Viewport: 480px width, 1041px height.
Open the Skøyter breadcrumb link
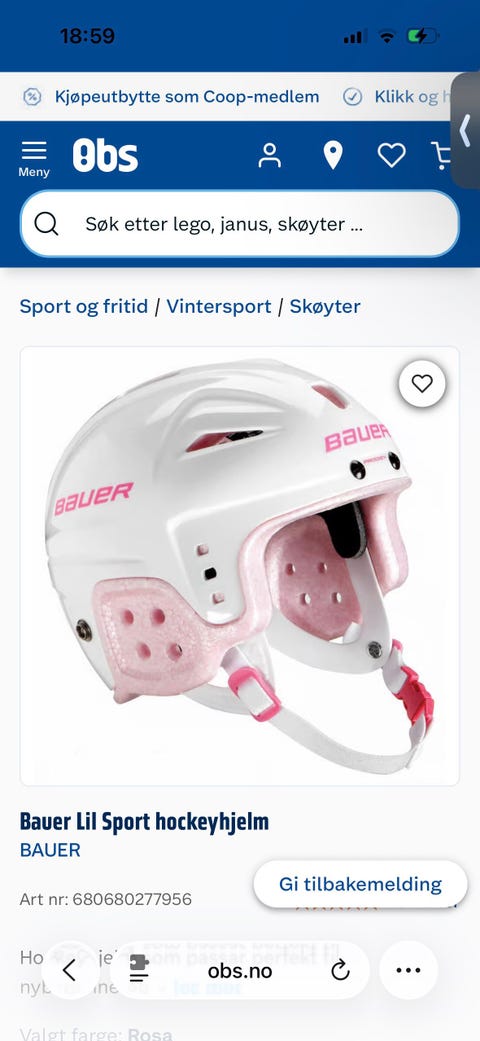tap(325, 307)
